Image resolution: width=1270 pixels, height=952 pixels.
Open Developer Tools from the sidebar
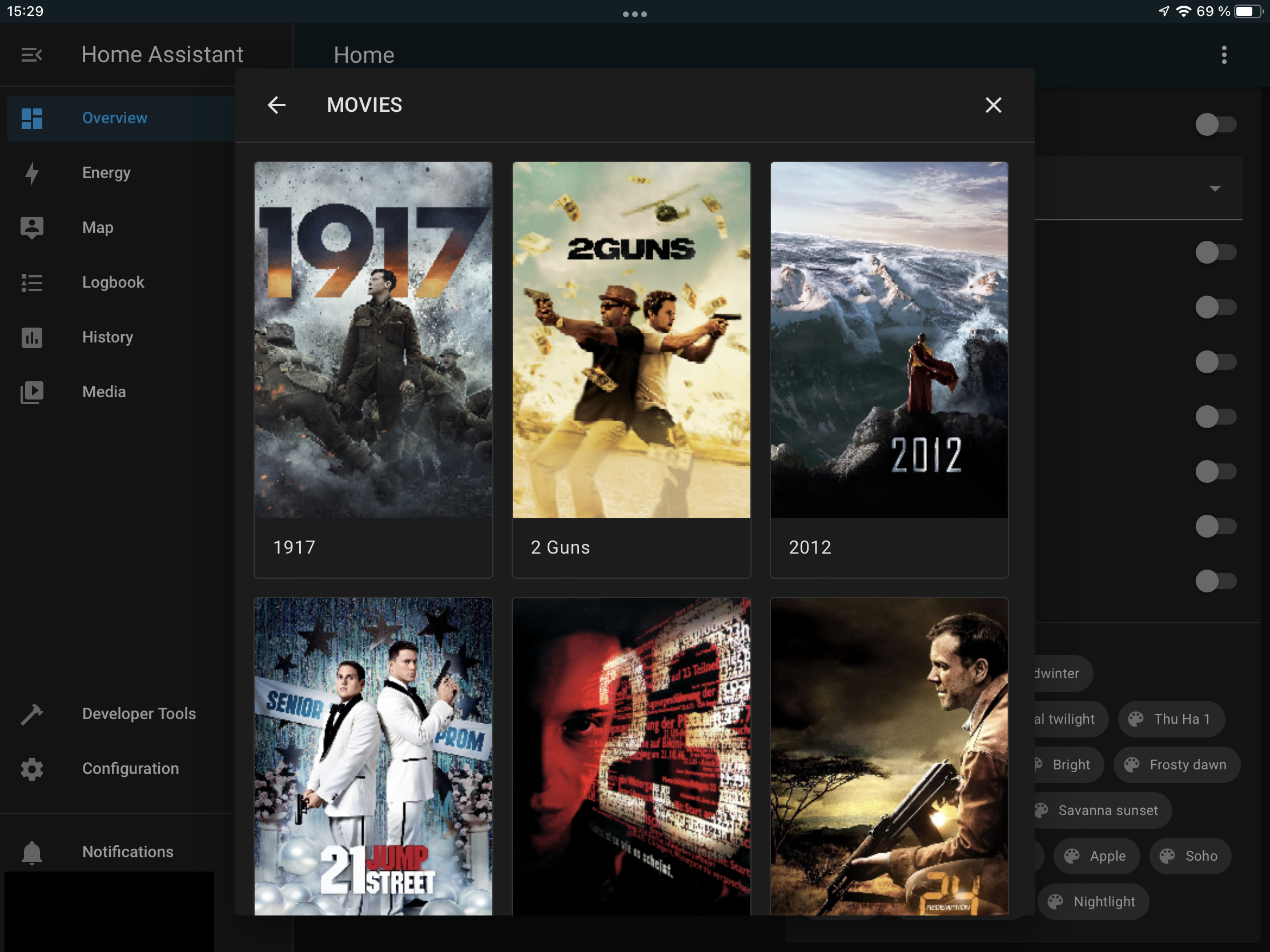click(121, 714)
